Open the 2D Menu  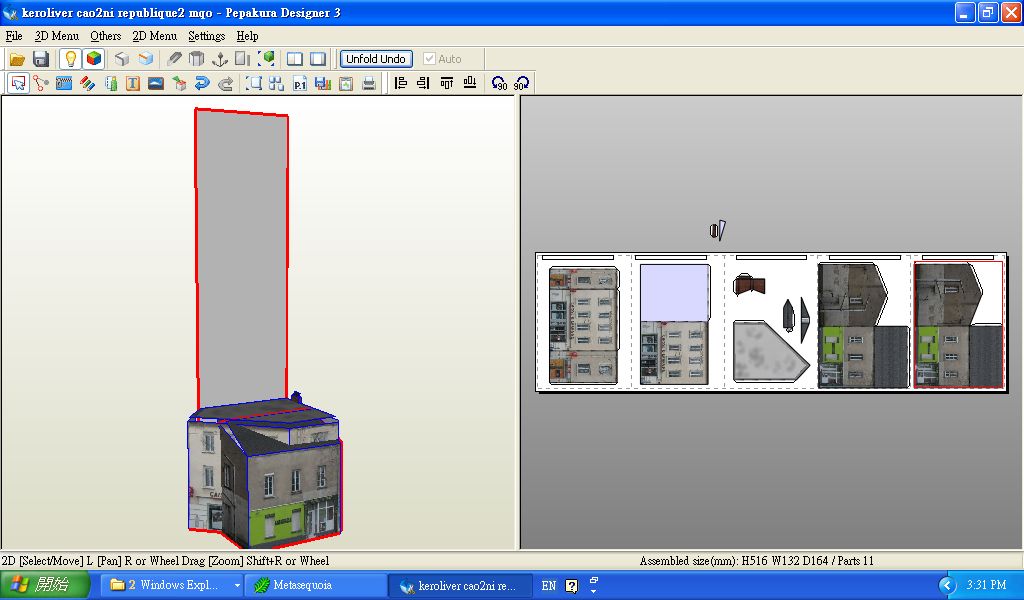154,36
